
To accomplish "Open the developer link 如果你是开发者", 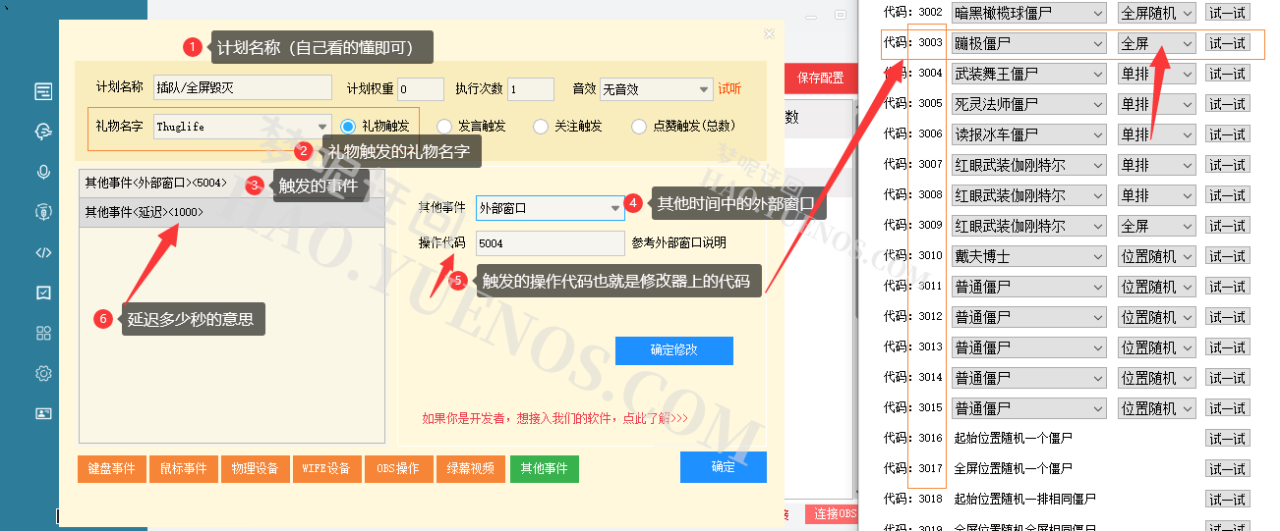I will (555, 418).
